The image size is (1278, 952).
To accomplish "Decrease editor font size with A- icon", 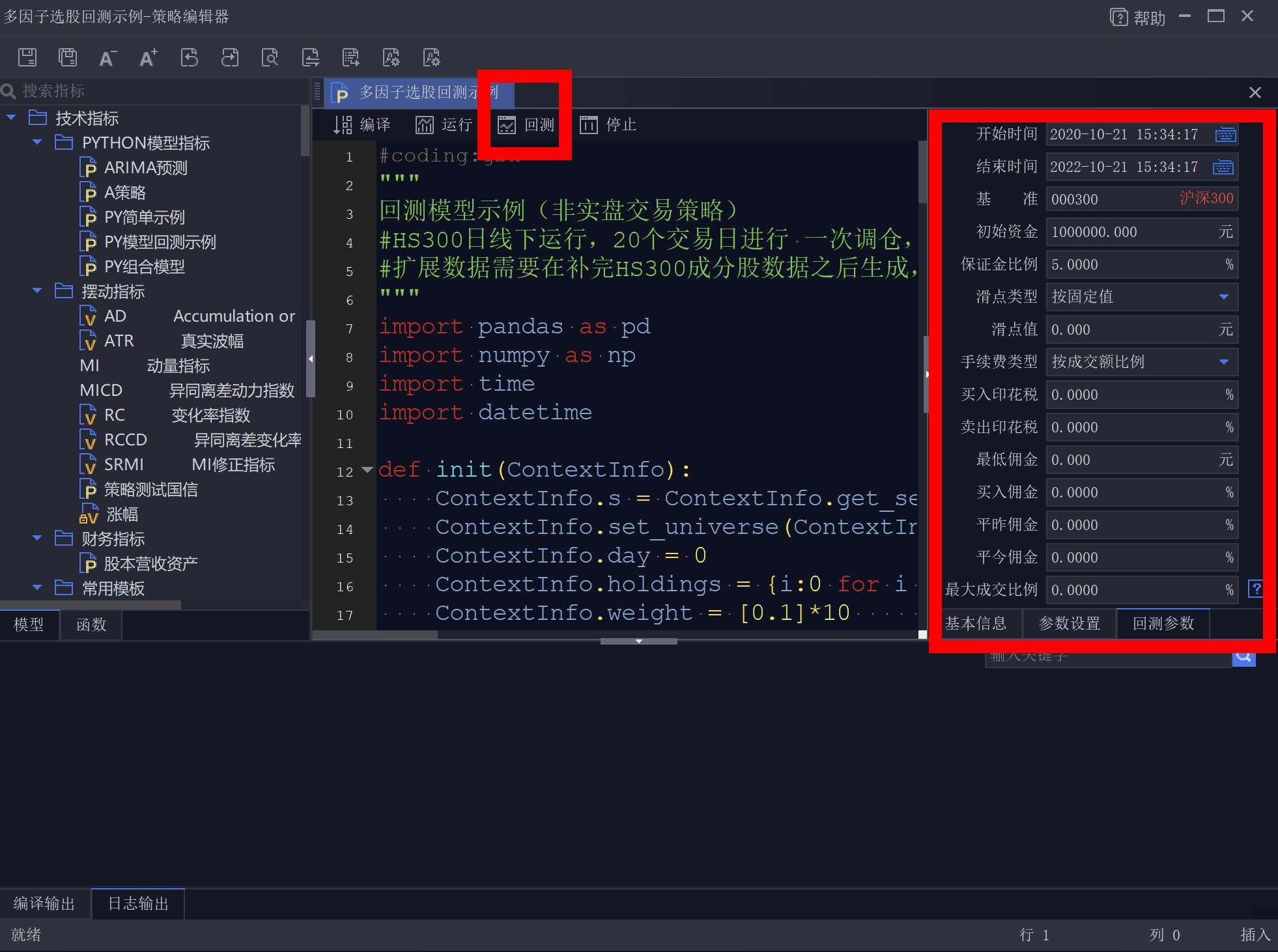I will 107,57.
